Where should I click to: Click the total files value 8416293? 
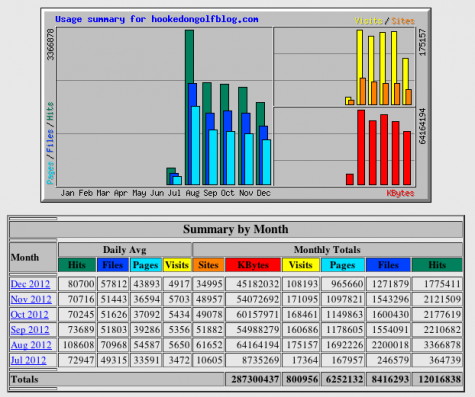[x=388, y=379]
